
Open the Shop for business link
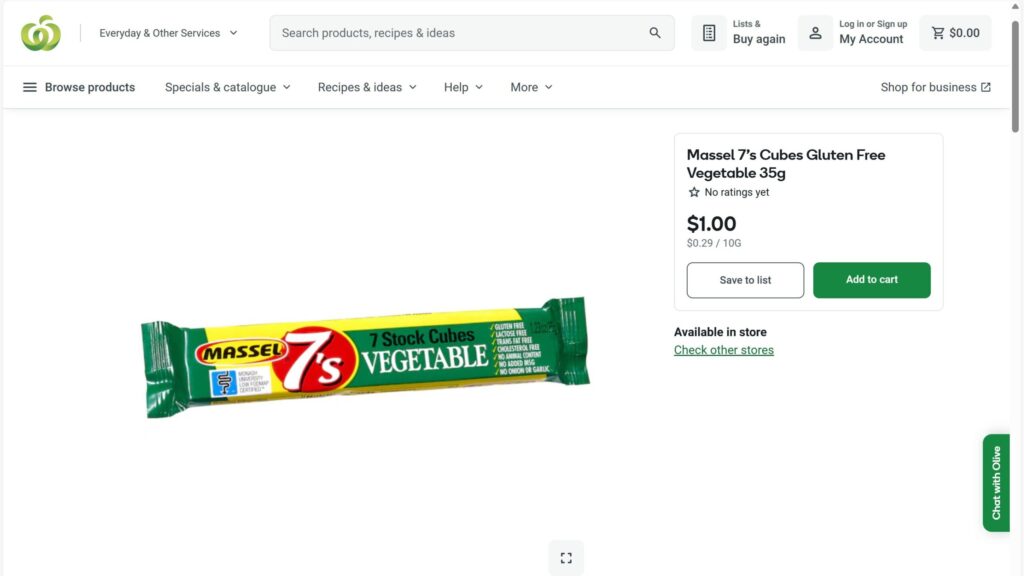[x=935, y=87]
